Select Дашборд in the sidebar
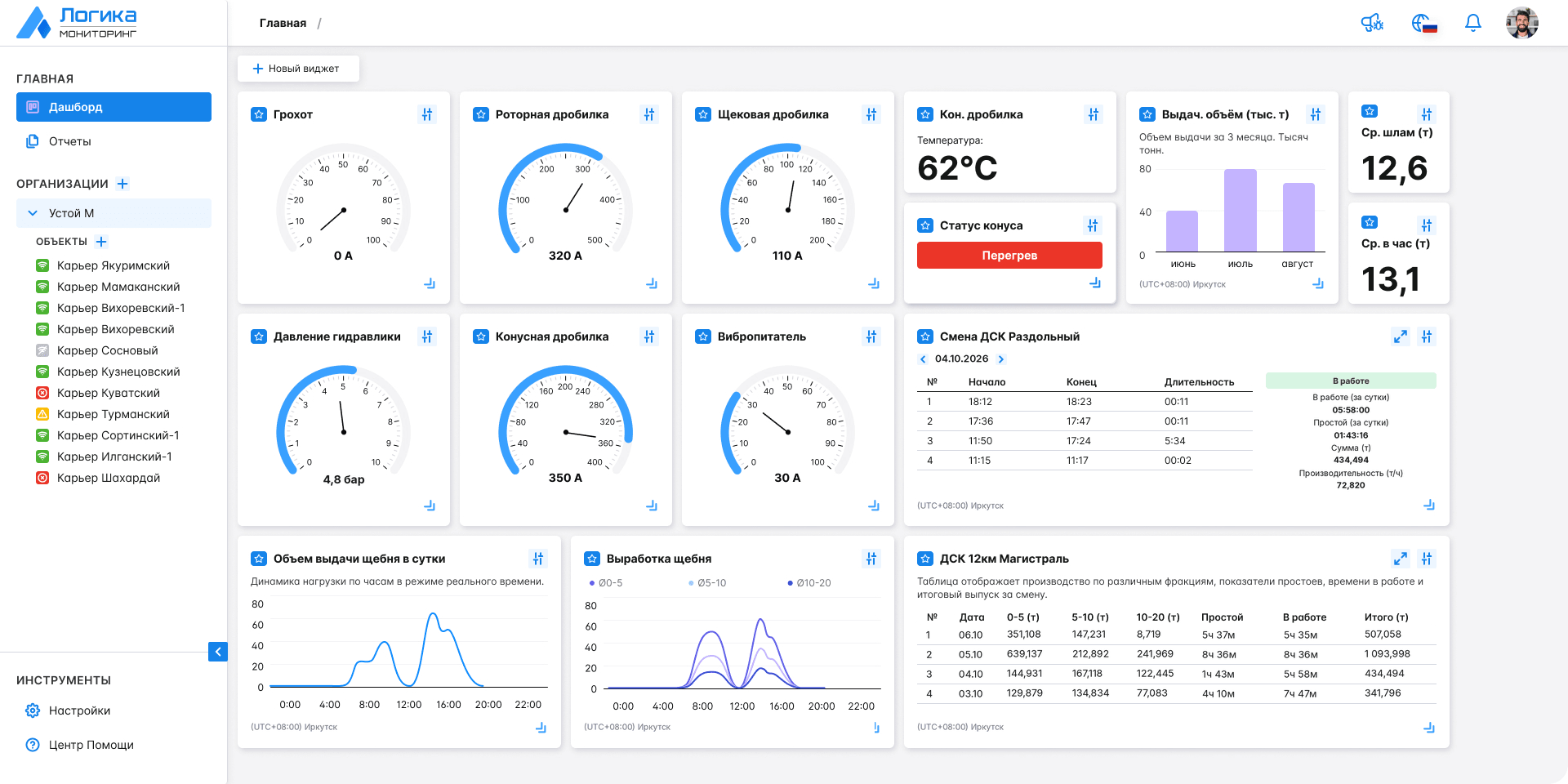This screenshot has width=1568, height=784. point(114,107)
